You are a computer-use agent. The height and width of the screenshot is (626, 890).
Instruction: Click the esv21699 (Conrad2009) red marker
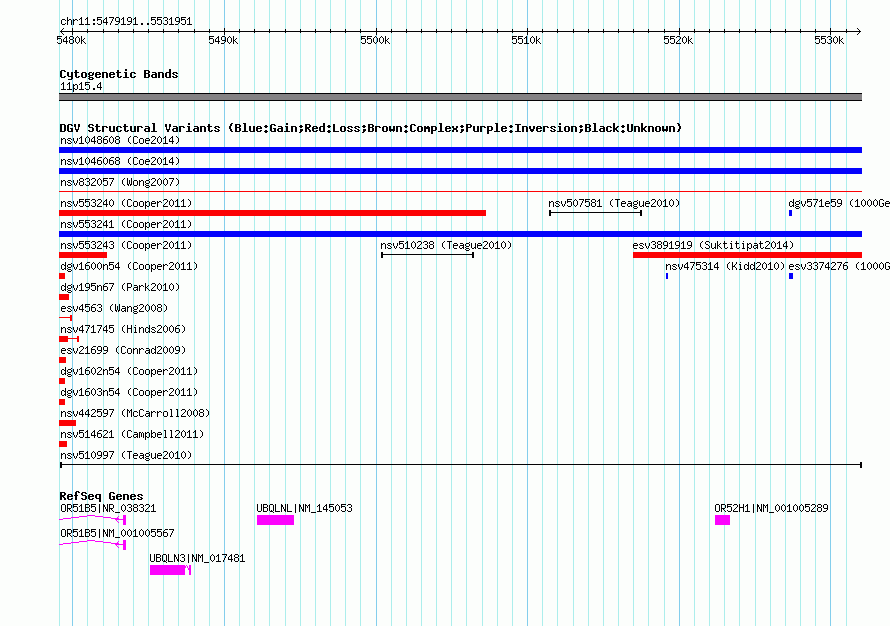[x=62, y=360]
